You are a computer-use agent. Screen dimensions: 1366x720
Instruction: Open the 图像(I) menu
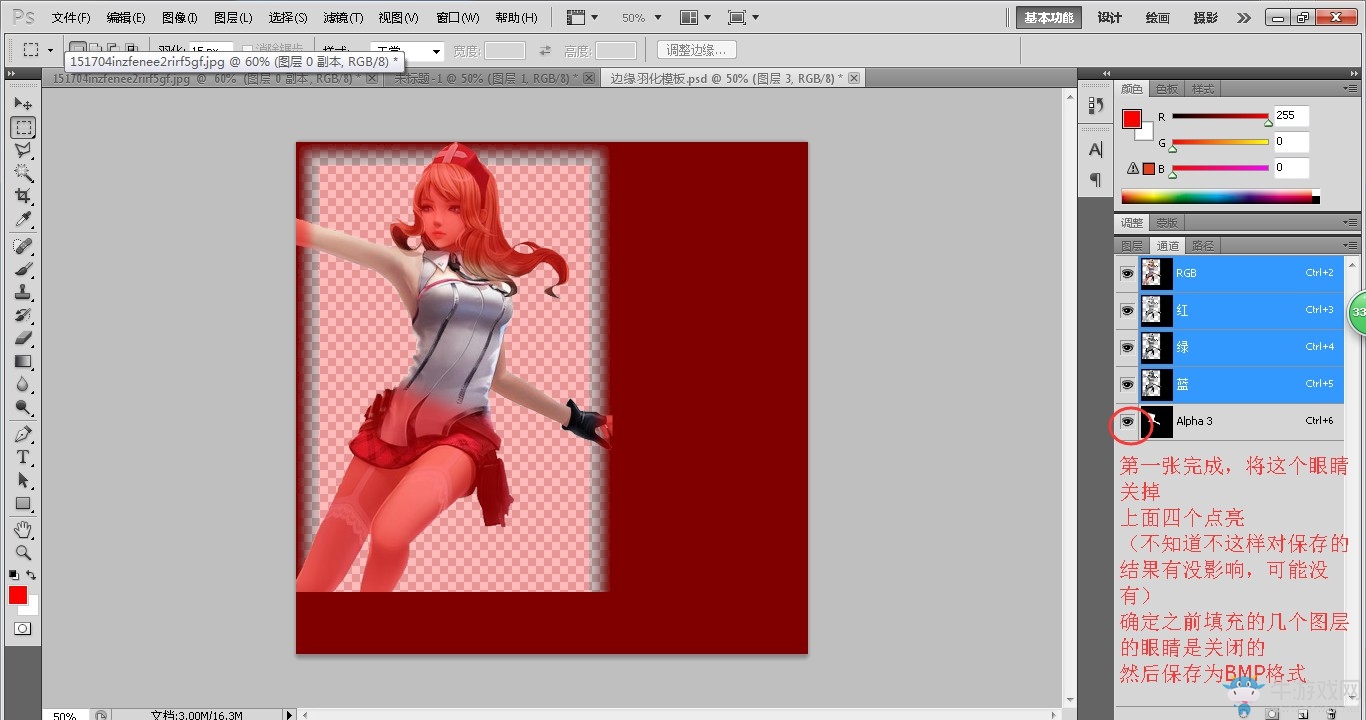[180, 18]
